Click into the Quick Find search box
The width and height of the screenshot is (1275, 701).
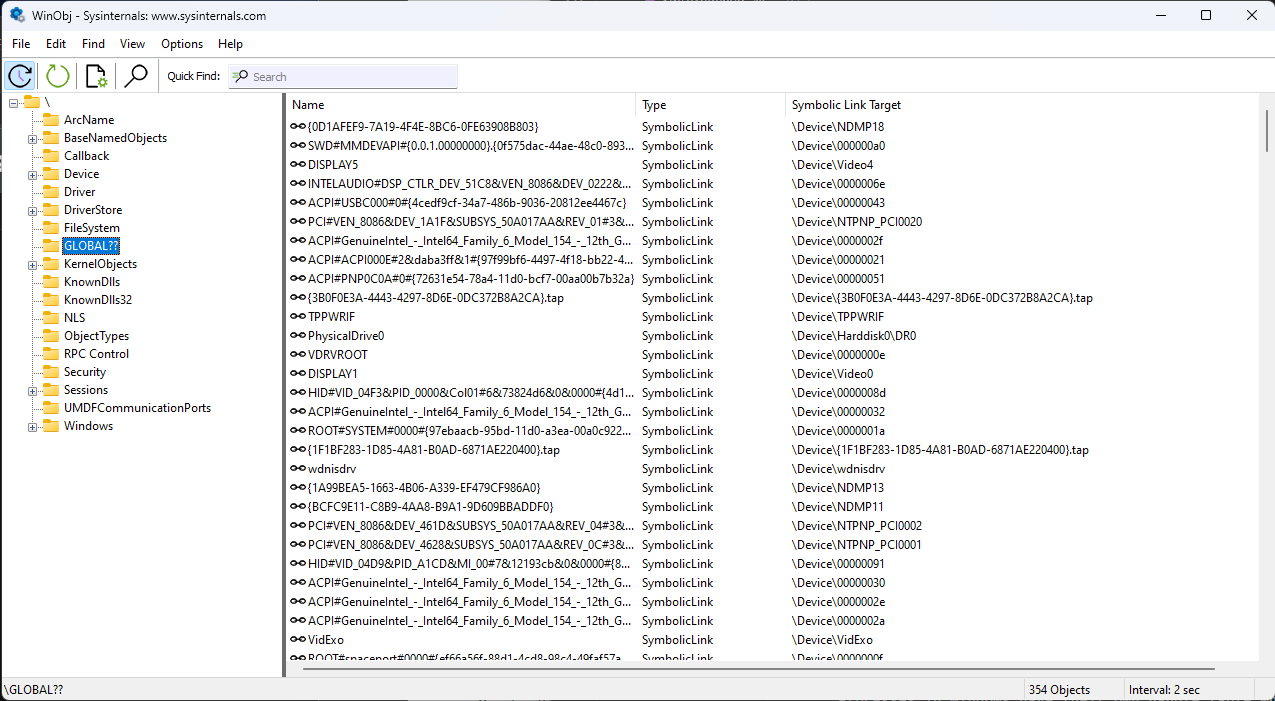click(343, 77)
